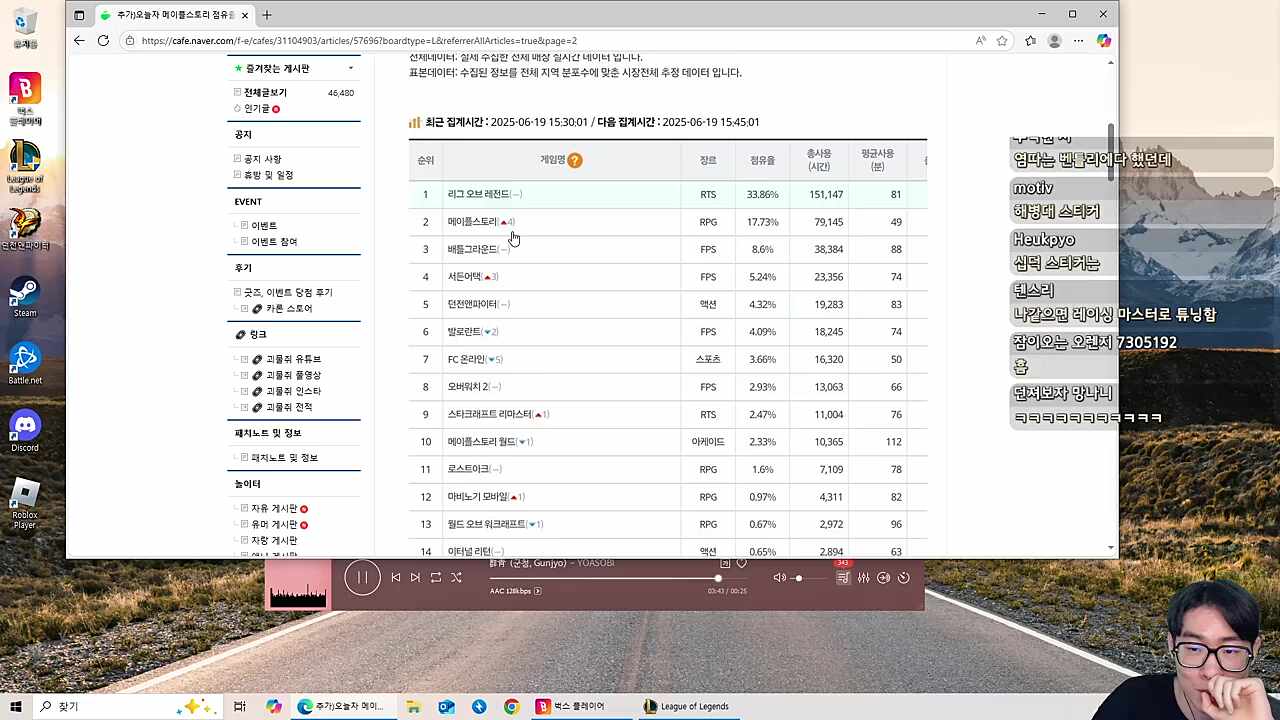Pause the music in the player bar
Viewport: 1280px width, 720px height.
[362, 577]
